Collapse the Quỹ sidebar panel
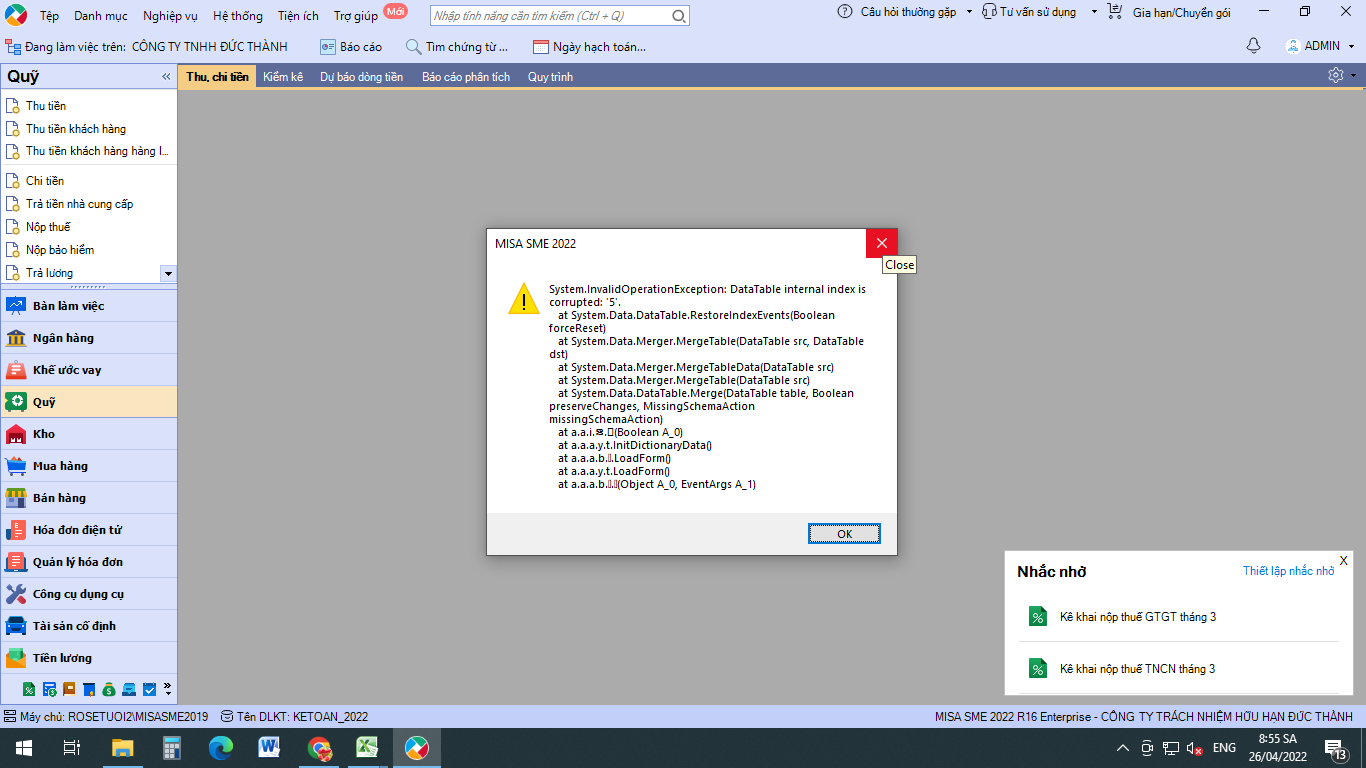1366x768 pixels. 166,77
